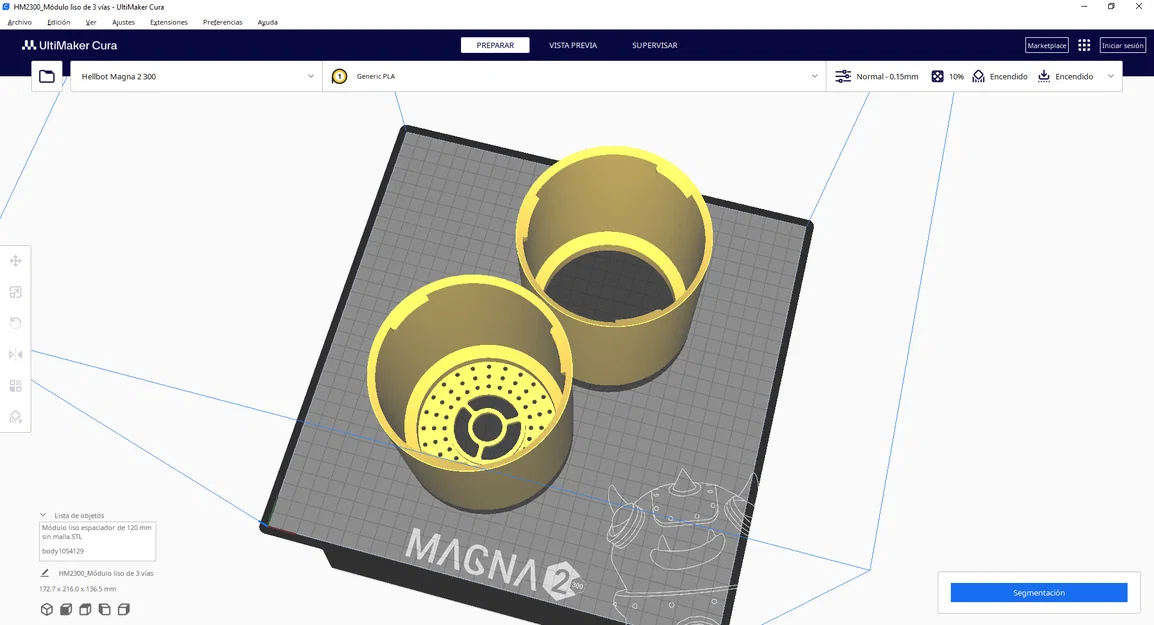This screenshot has width=1154, height=625.
Task: Switch to 3D perspective view cube icon
Action: pyautogui.click(x=47, y=610)
